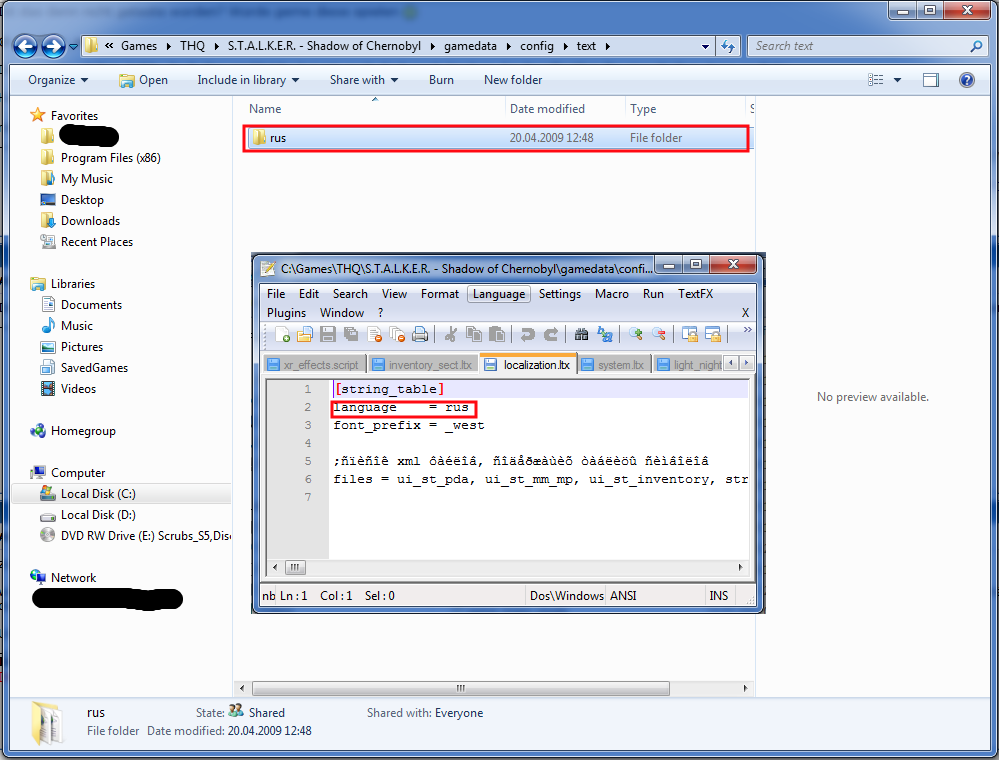Image resolution: width=999 pixels, height=760 pixels.
Task: Expand Notepad++ toolbar overflow chevron
Action: [x=747, y=330]
